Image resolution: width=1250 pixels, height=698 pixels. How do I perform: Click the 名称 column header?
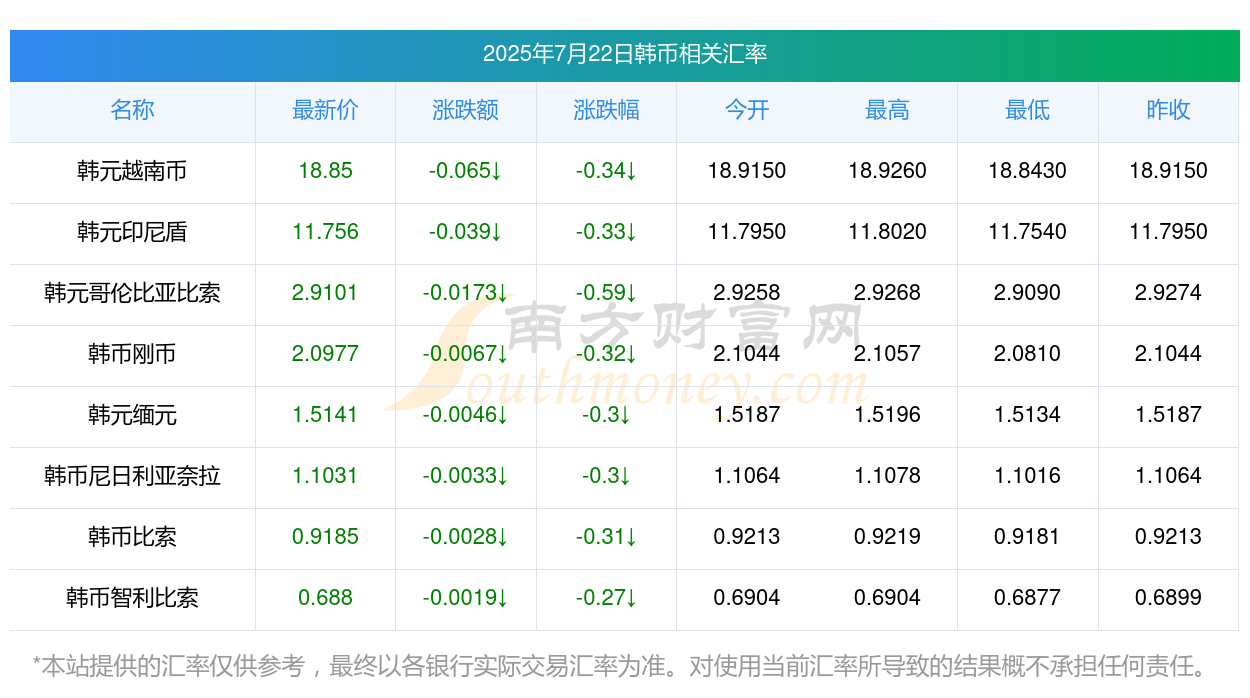coord(132,110)
